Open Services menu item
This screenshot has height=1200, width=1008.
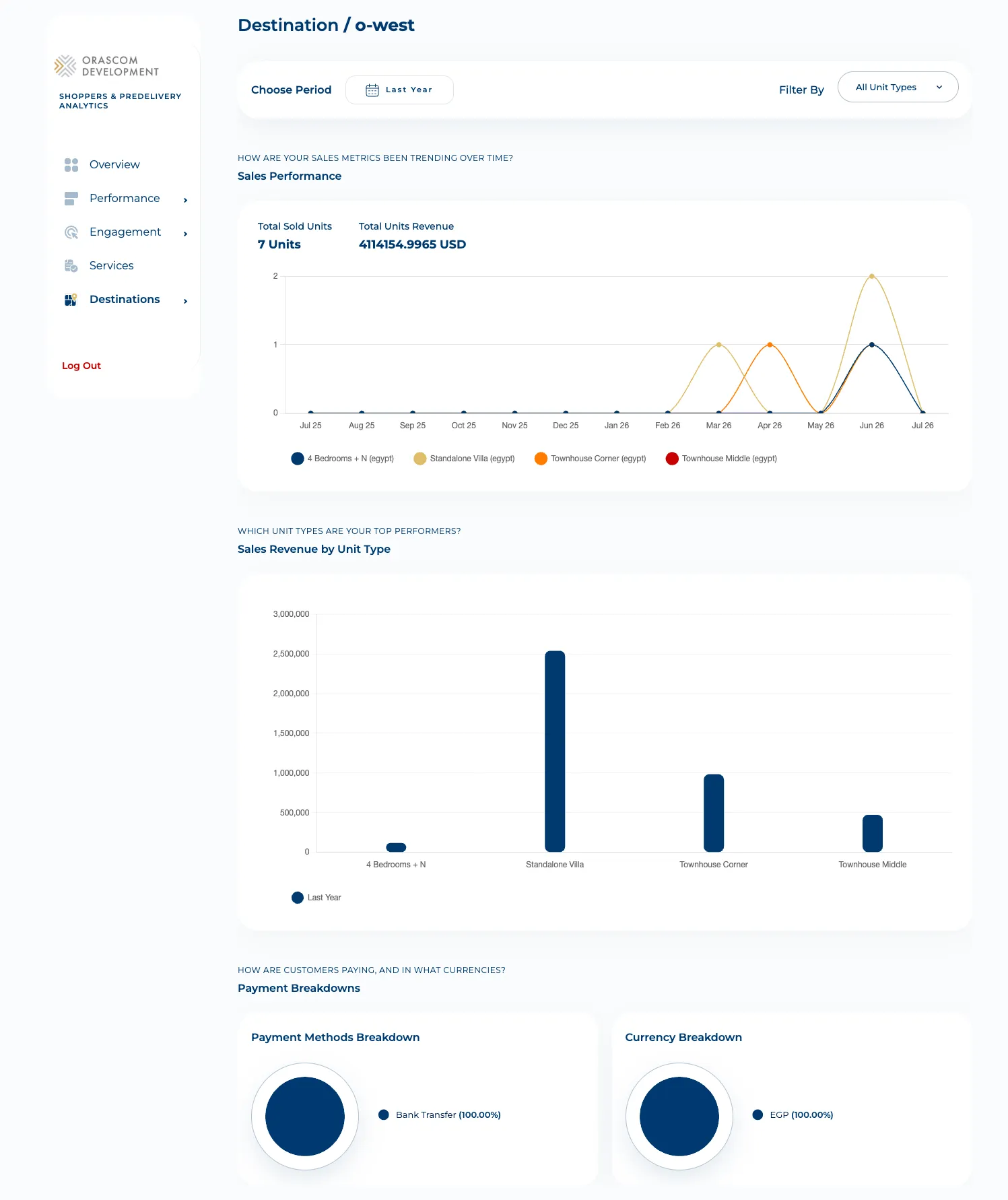(x=111, y=265)
